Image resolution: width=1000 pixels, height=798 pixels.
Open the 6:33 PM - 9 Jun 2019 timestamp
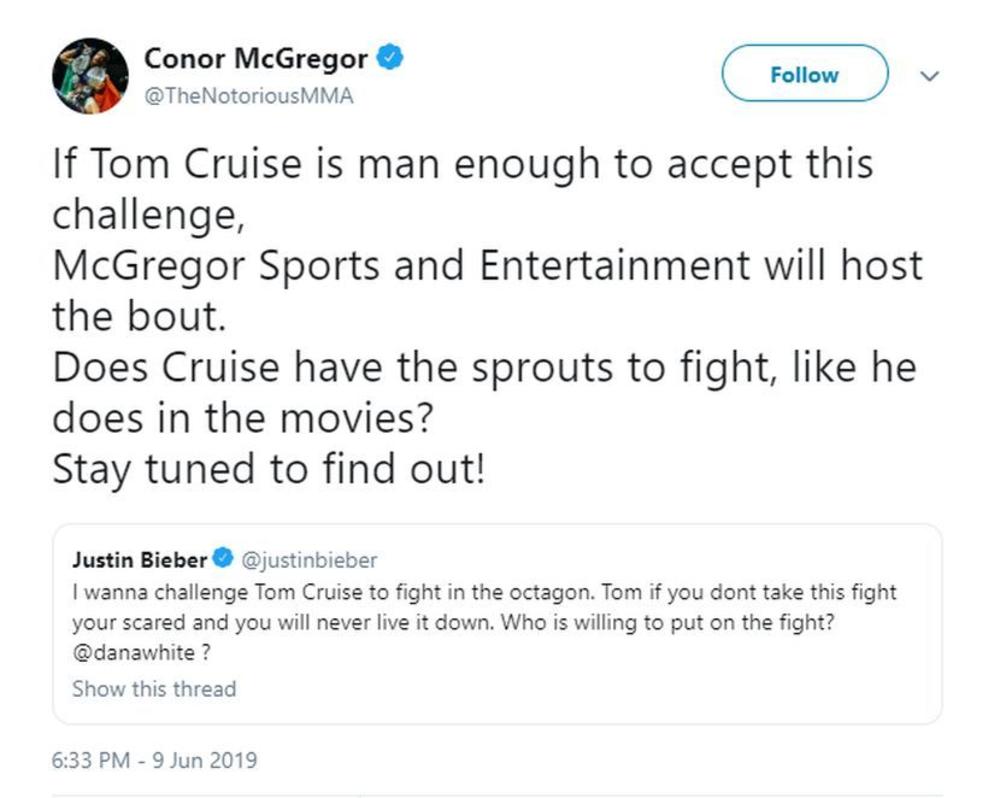(x=154, y=760)
